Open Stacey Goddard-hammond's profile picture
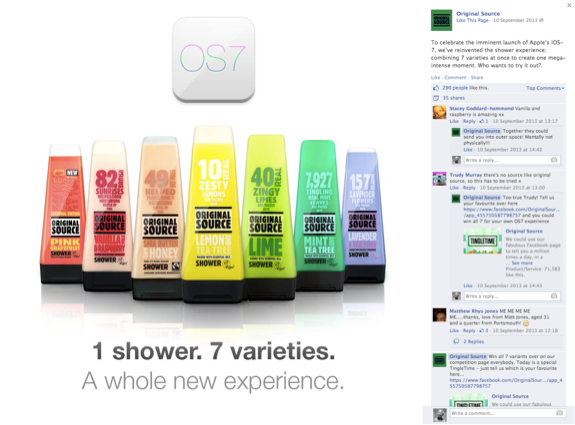Screen dimensions: 575x425 pos(439,112)
